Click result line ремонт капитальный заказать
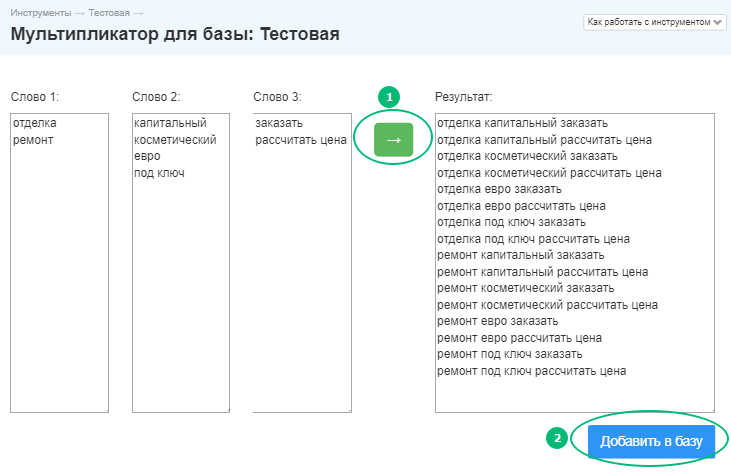 pyautogui.click(x=521, y=255)
